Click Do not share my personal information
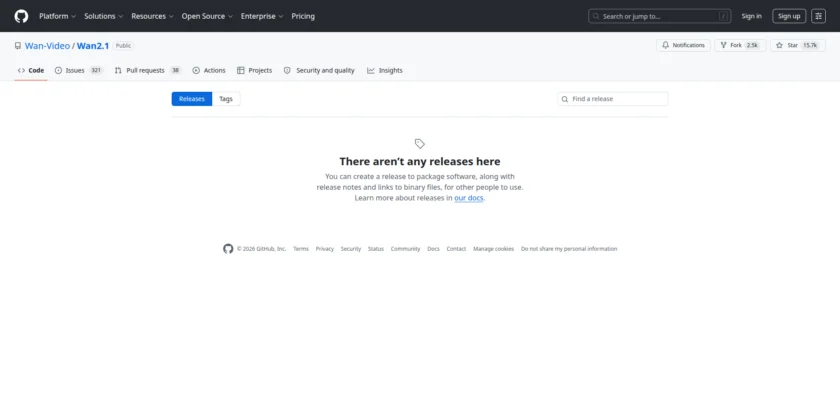This screenshot has height=412, width=840. click(x=569, y=249)
